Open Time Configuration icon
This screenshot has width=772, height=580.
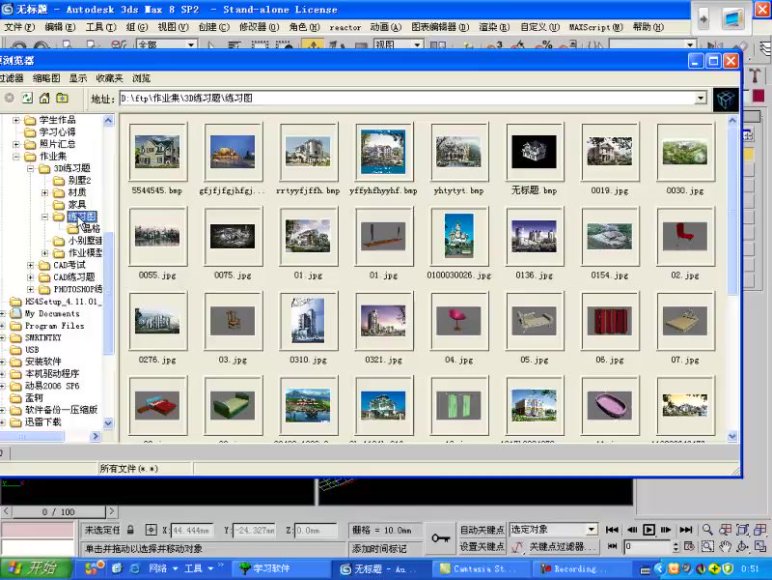click(x=689, y=546)
